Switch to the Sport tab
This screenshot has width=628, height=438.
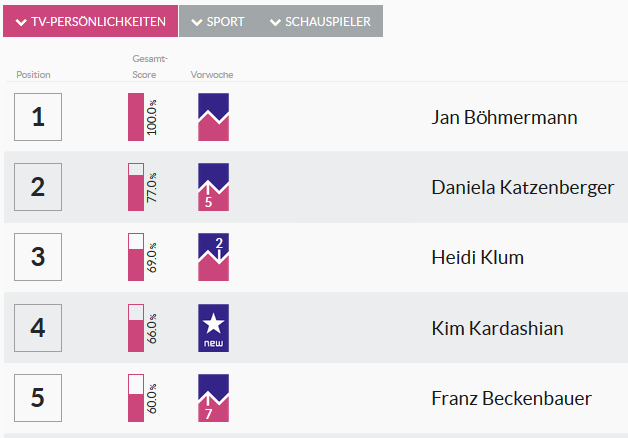218,22
